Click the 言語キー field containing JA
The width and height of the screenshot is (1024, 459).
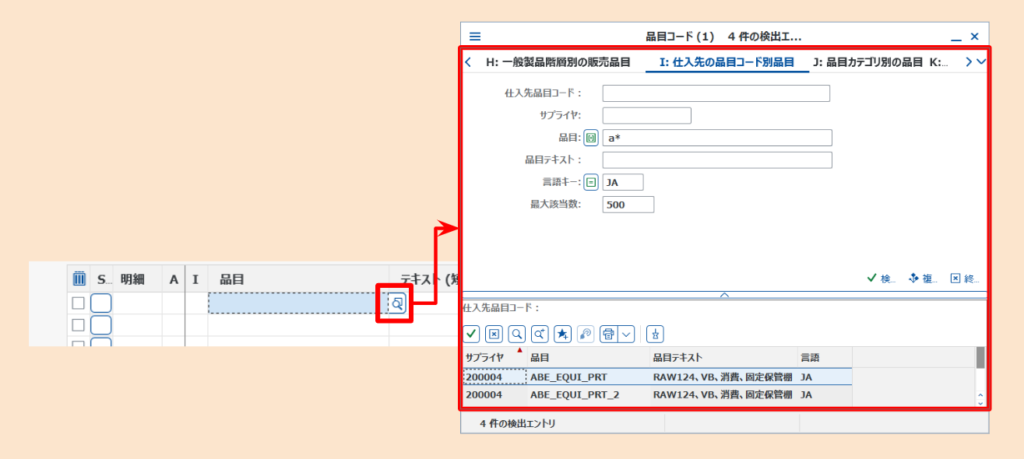click(623, 182)
